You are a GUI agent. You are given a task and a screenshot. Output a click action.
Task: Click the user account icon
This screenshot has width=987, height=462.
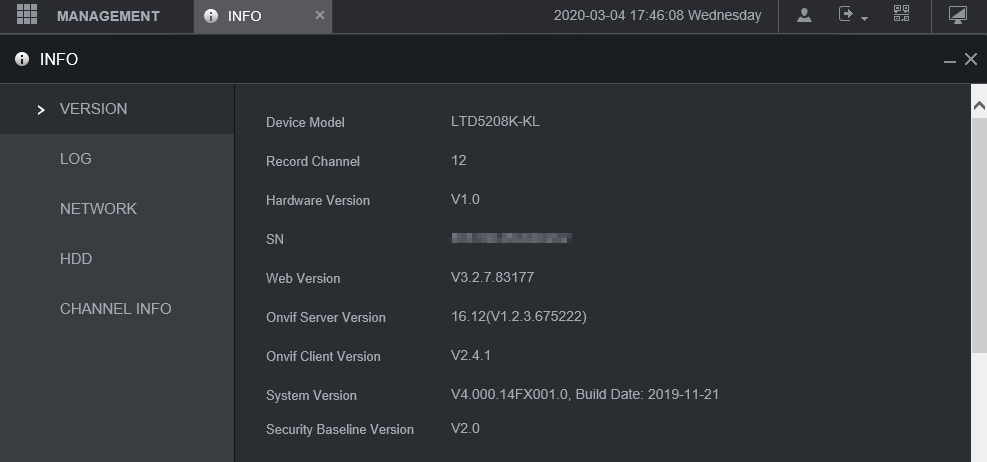(x=804, y=15)
